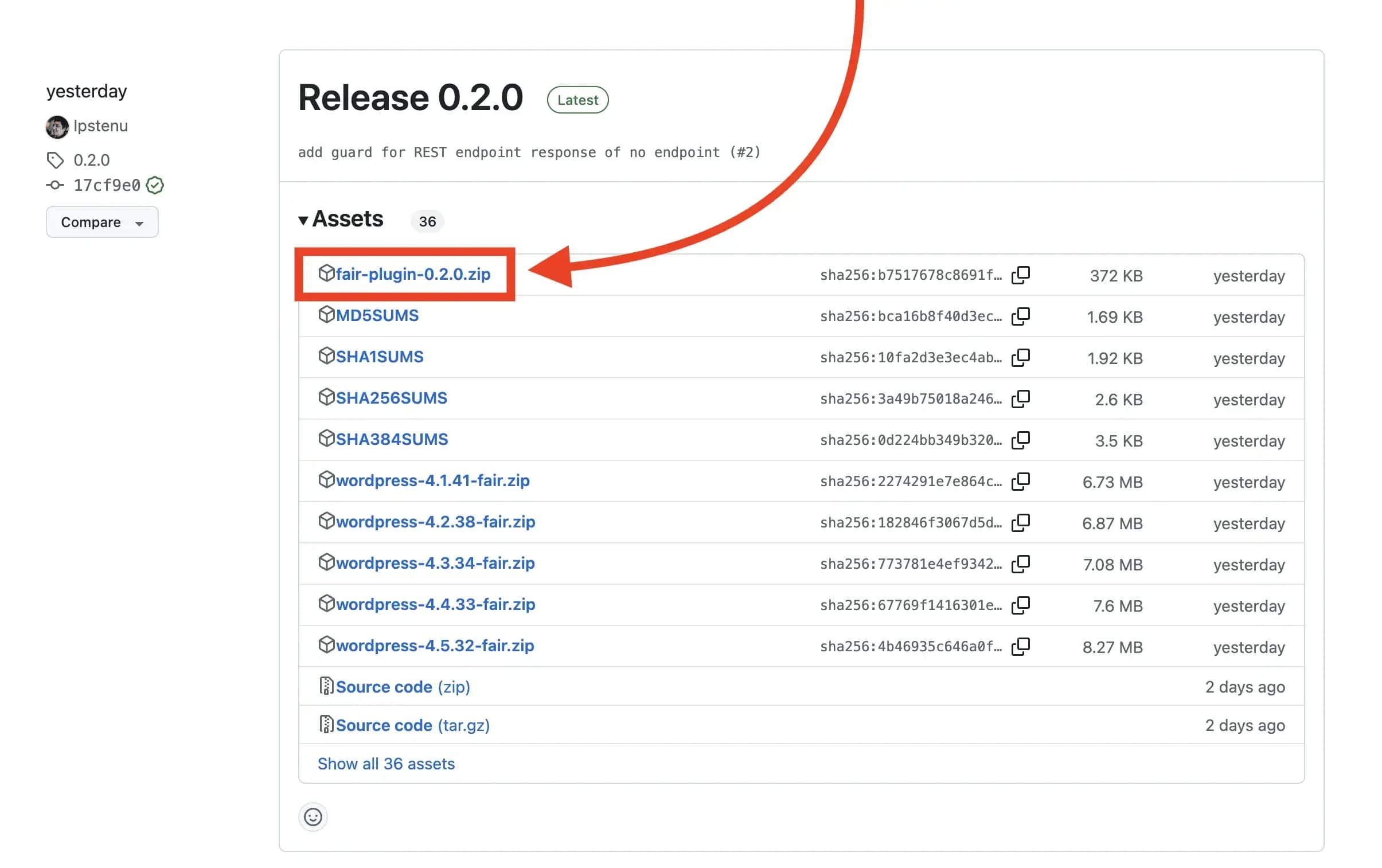Copy hash for wordpress-4.2.38-fair.zip
This screenshot has height=868, width=1382.
tap(1020, 523)
